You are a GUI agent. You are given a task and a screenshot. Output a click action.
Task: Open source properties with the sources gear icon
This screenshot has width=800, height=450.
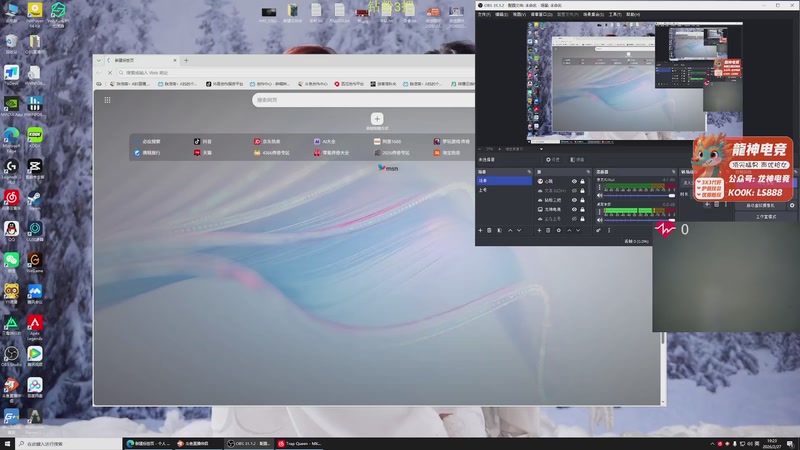pos(559,231)
